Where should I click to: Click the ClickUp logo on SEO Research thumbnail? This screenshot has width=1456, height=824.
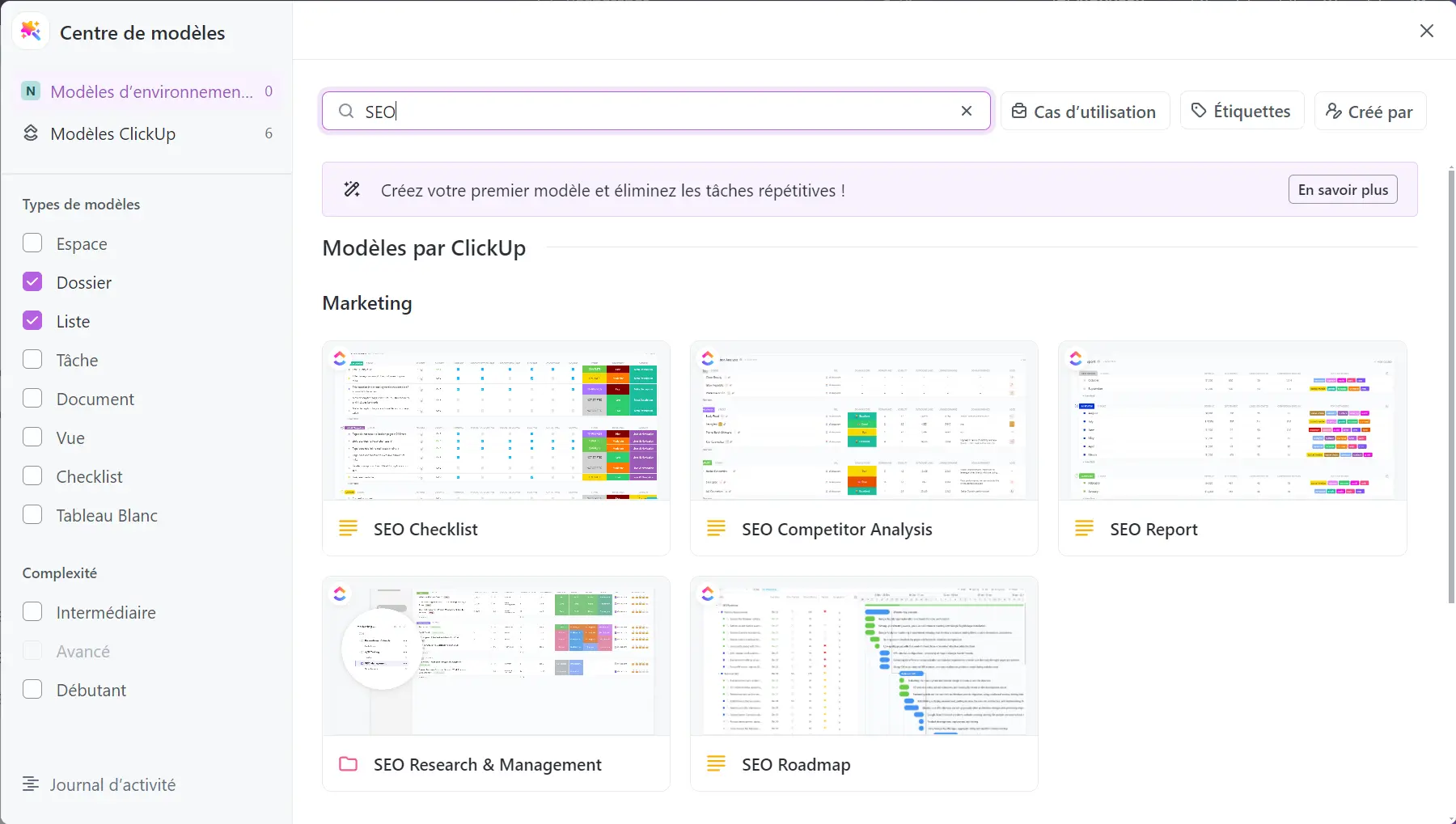(340, 594)
